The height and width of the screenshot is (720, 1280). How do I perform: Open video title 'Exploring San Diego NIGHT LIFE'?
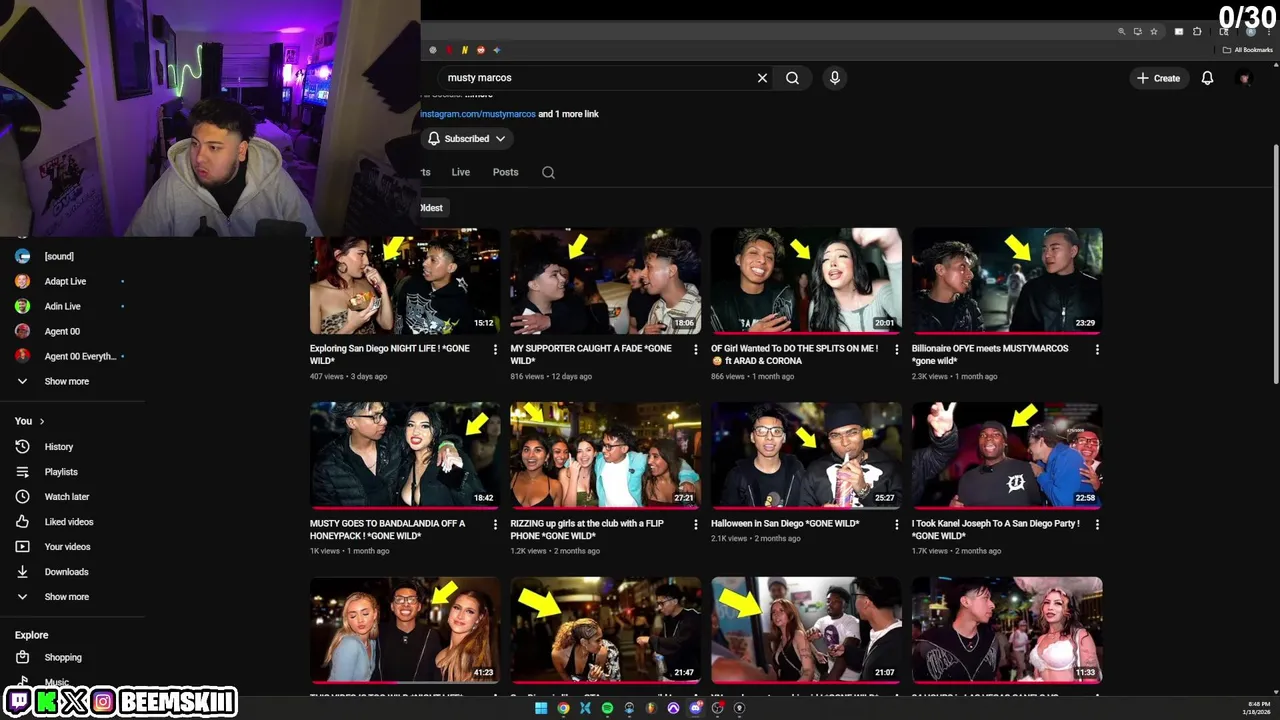[x=389, y=354]
